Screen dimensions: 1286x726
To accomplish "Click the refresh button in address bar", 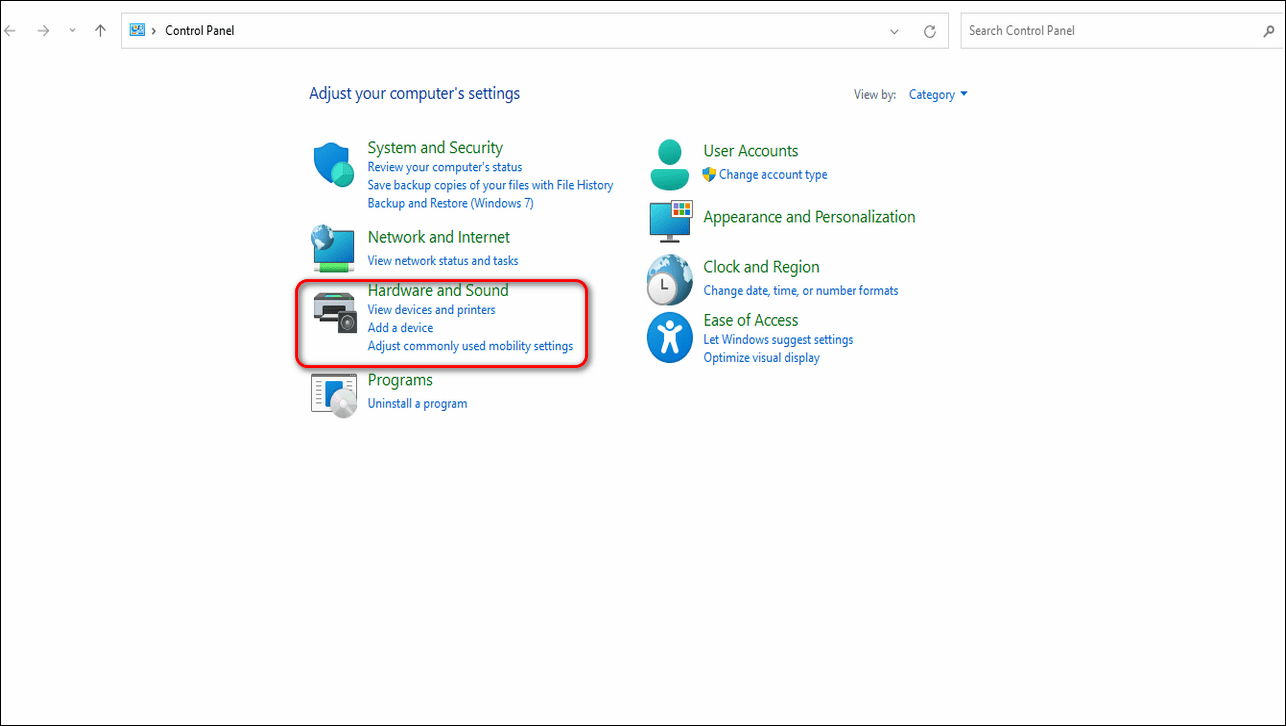I will 929,31.
